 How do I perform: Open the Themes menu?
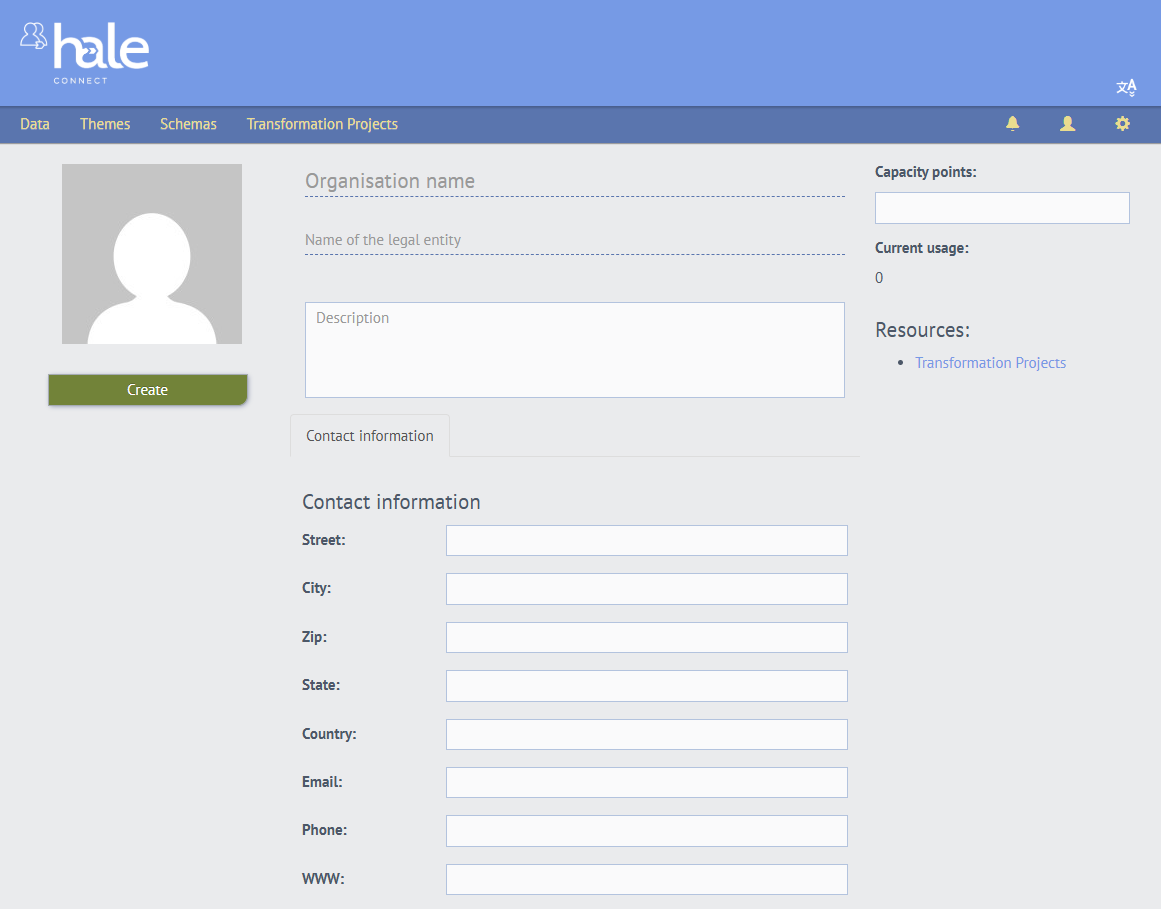tap(105, 124)
